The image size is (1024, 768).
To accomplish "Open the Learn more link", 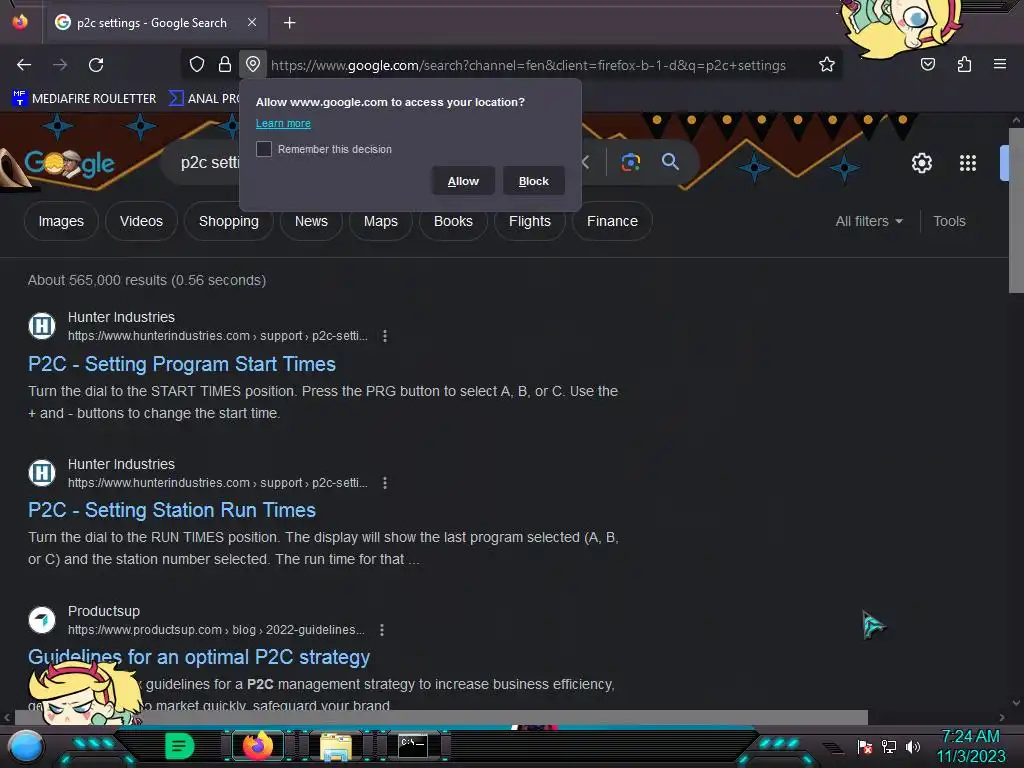I will 283,123.
